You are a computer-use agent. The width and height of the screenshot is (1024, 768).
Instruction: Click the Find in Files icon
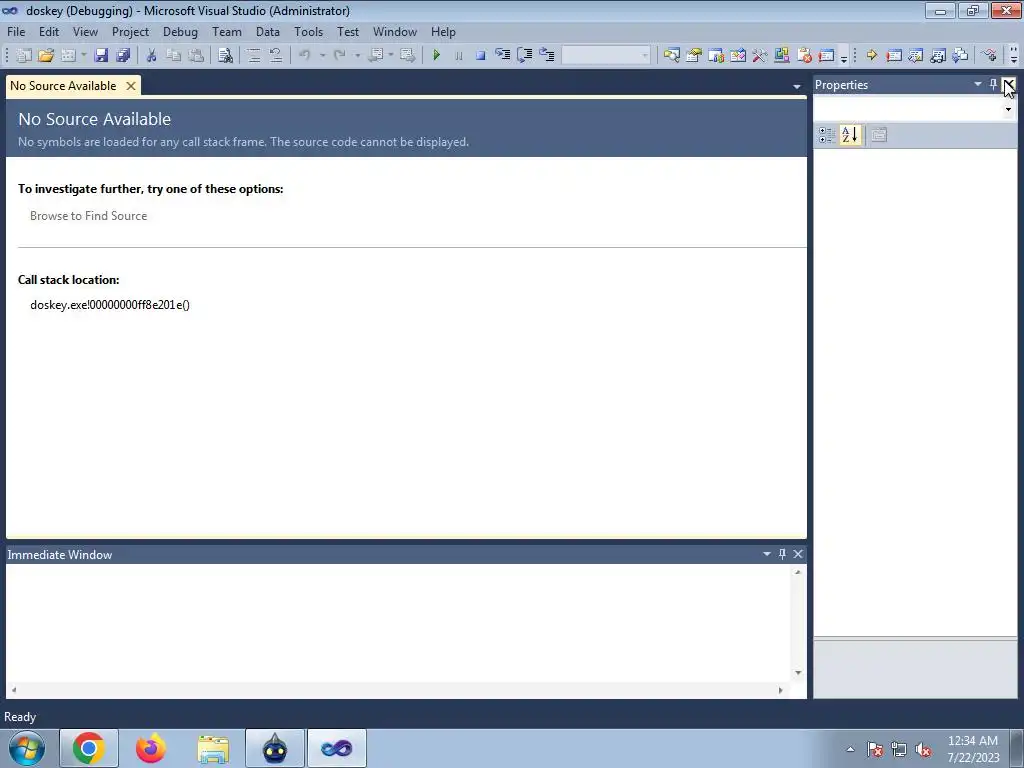point(225,56)
